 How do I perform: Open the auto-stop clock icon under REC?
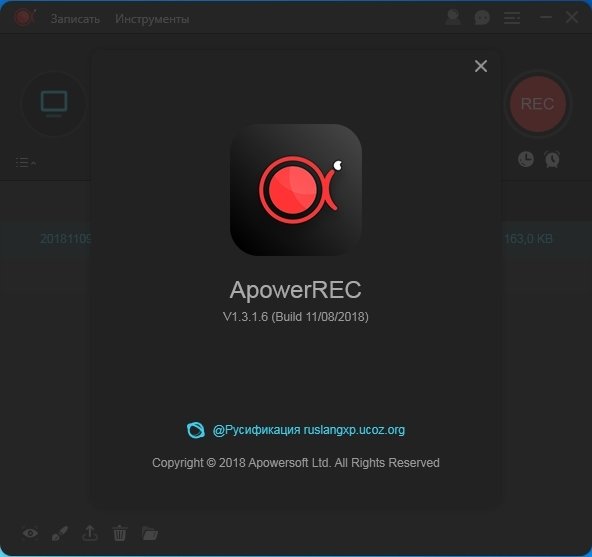point(526,159)
